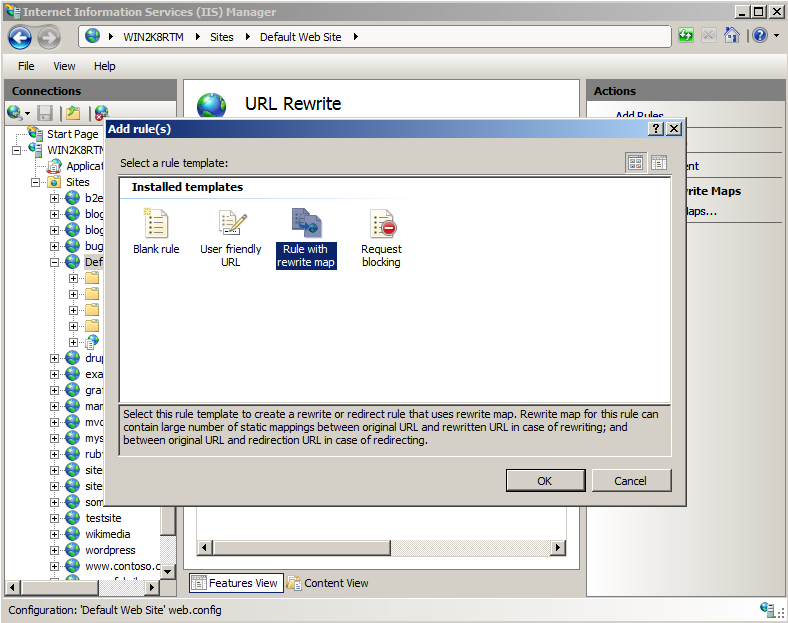
Task: Cancel the Add rule(s) dialog
Action: coord(631,481)
